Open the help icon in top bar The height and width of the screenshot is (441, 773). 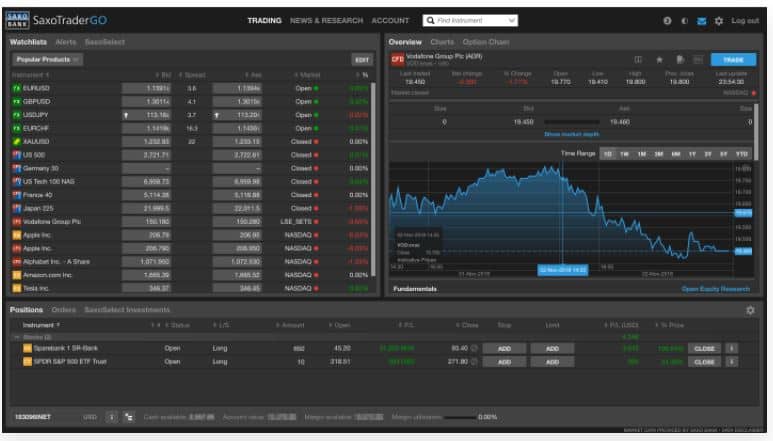coord(667,21)
